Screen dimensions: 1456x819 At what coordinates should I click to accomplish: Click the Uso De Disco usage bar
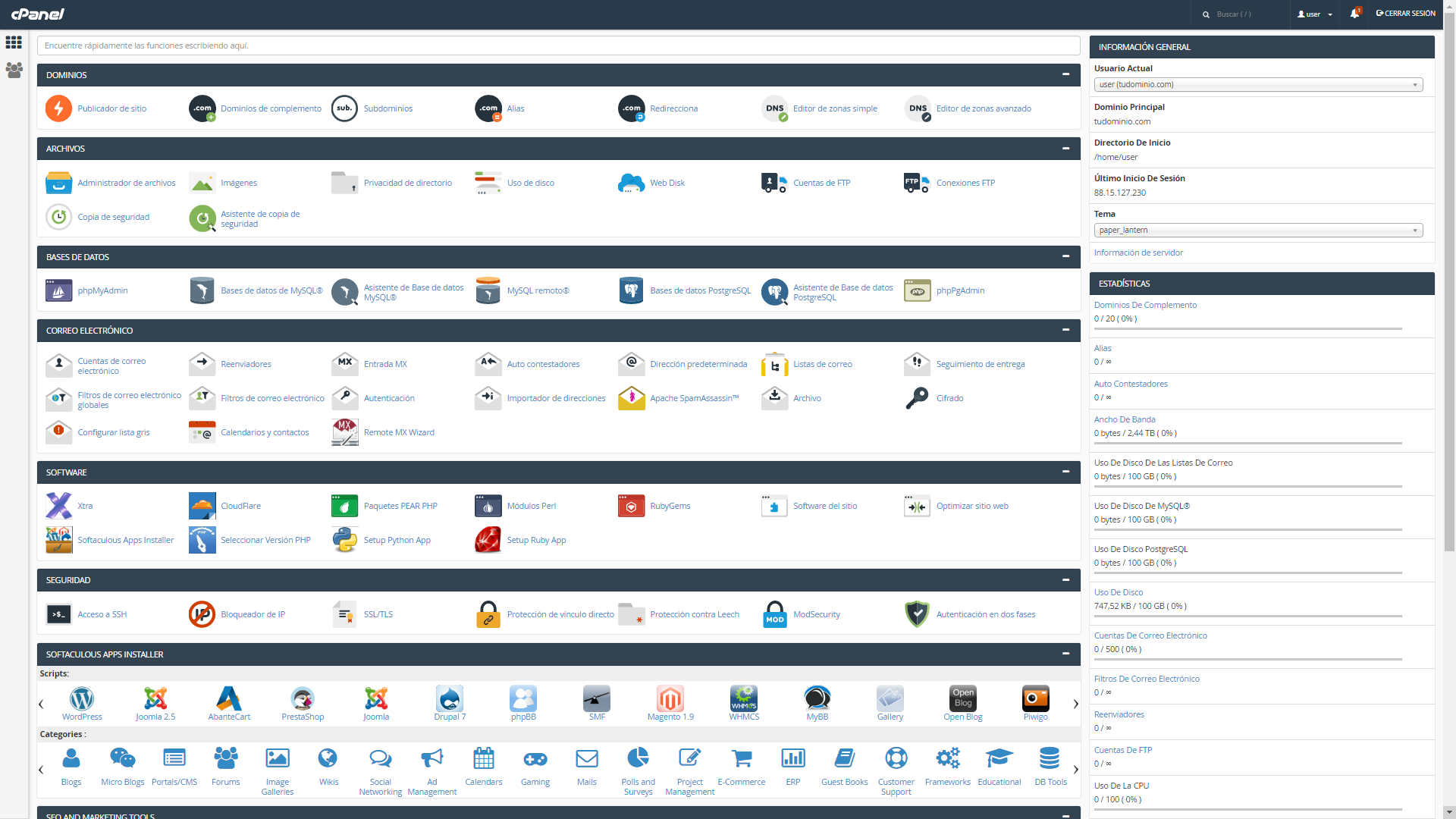click(x=1248, y=617)
